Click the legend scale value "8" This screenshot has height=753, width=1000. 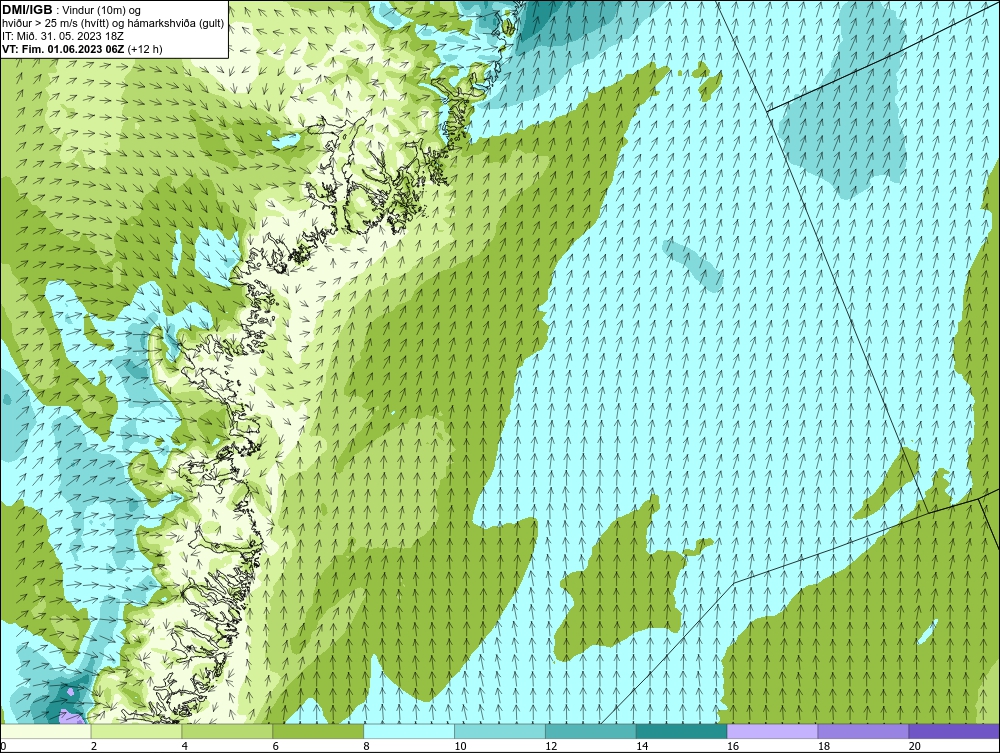tap(367, 746)
